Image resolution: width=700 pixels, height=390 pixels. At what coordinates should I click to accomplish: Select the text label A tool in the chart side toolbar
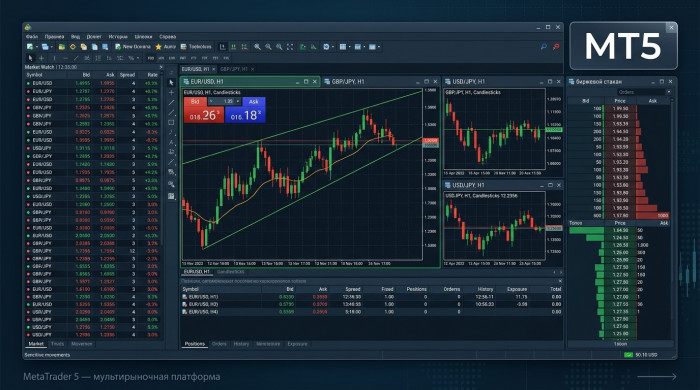171,142
